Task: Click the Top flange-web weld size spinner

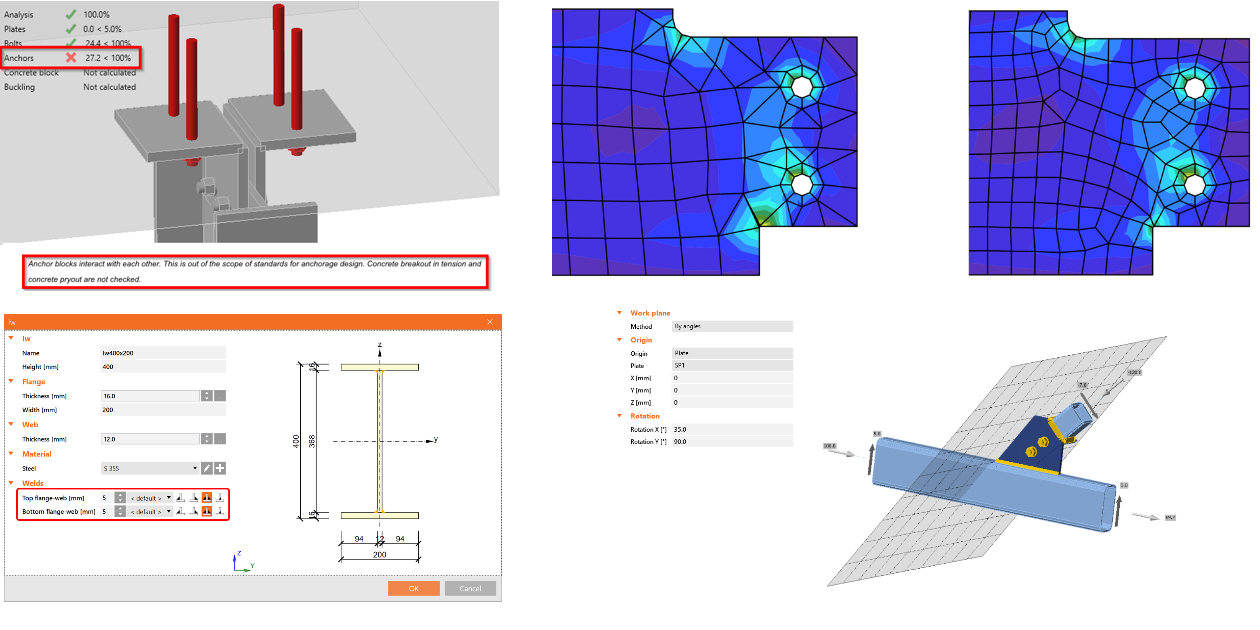Action: click(121, 497)
